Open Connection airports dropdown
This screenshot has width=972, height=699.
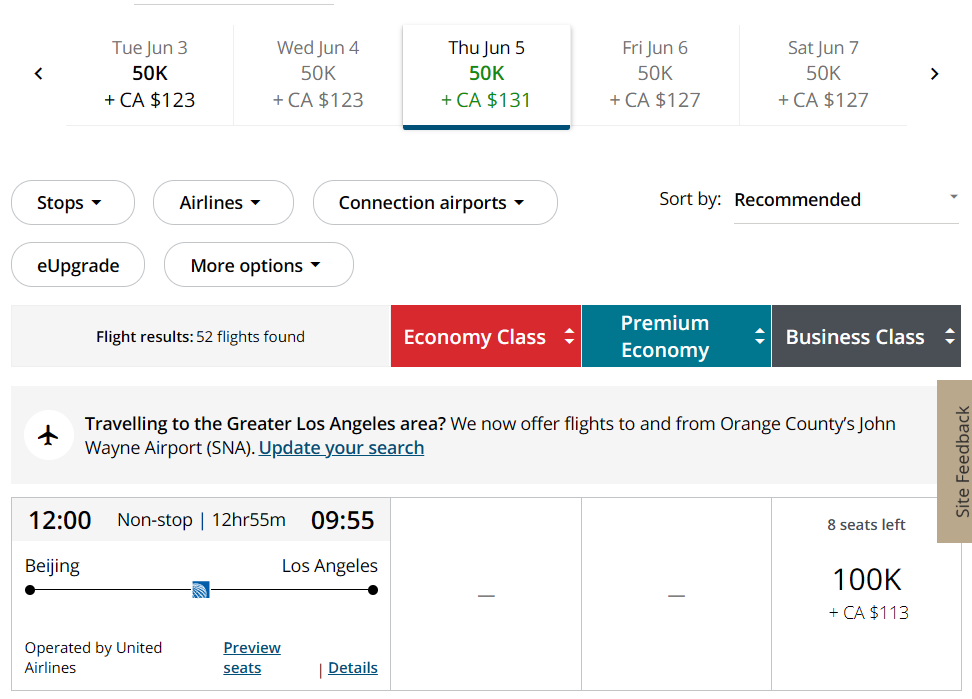[x=434, y=203]
